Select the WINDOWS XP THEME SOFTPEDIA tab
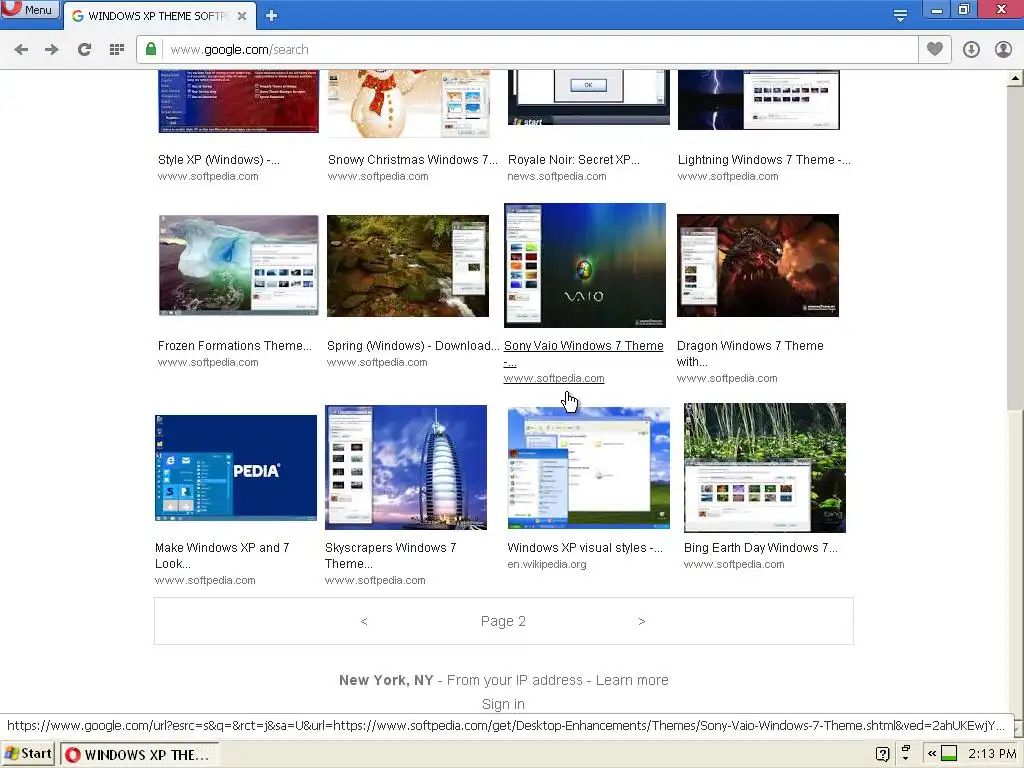Viewport: 1024px width, 768px height. (157, 16)
